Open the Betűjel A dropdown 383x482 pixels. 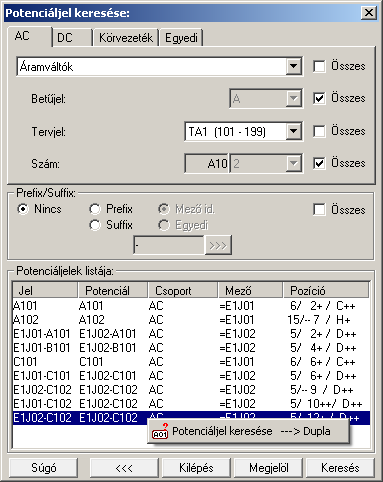coord(293,98)
